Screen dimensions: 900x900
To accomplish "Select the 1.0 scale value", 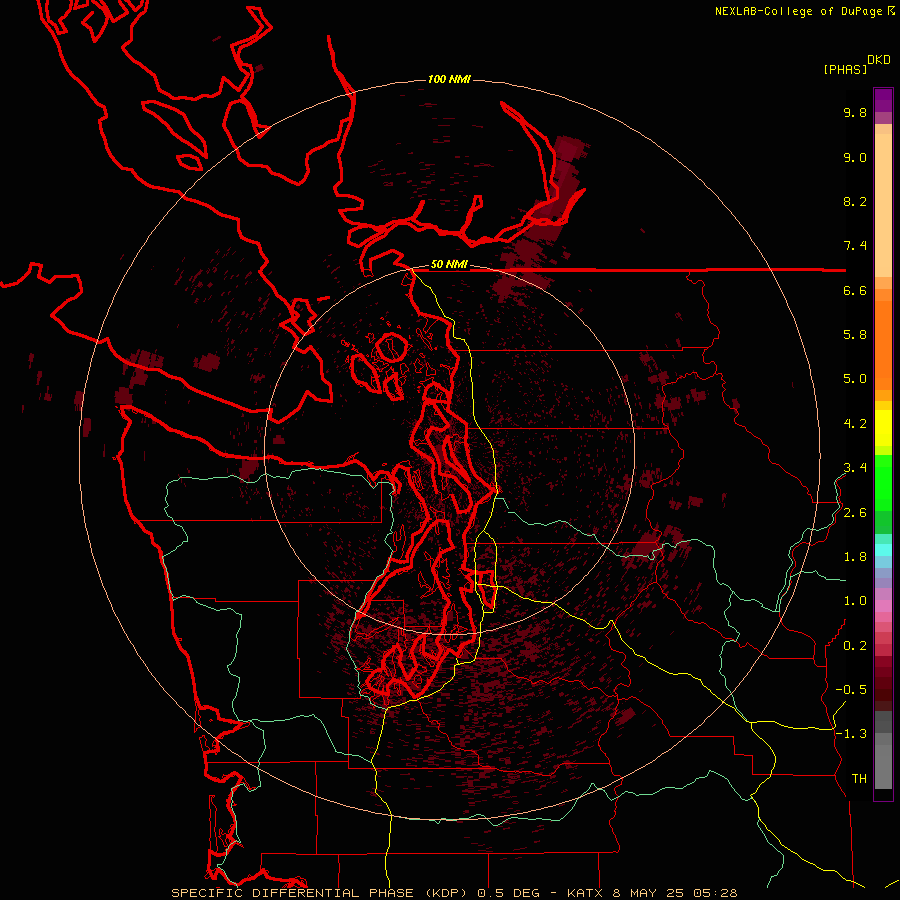I will pyautogui.click(x=855, y=602).
